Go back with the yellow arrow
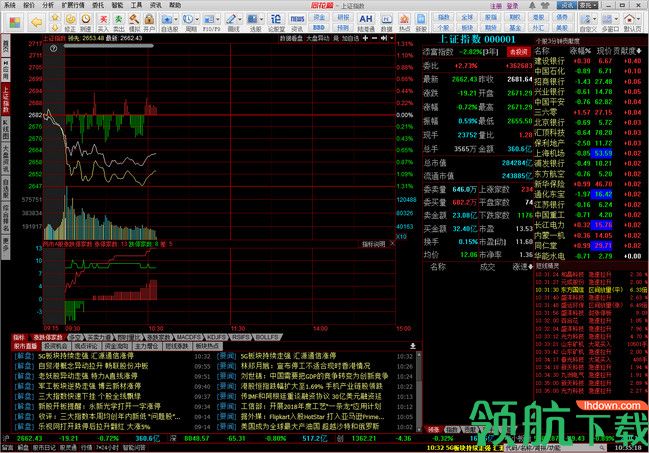The image size is (649, 453). click(37, 22)
